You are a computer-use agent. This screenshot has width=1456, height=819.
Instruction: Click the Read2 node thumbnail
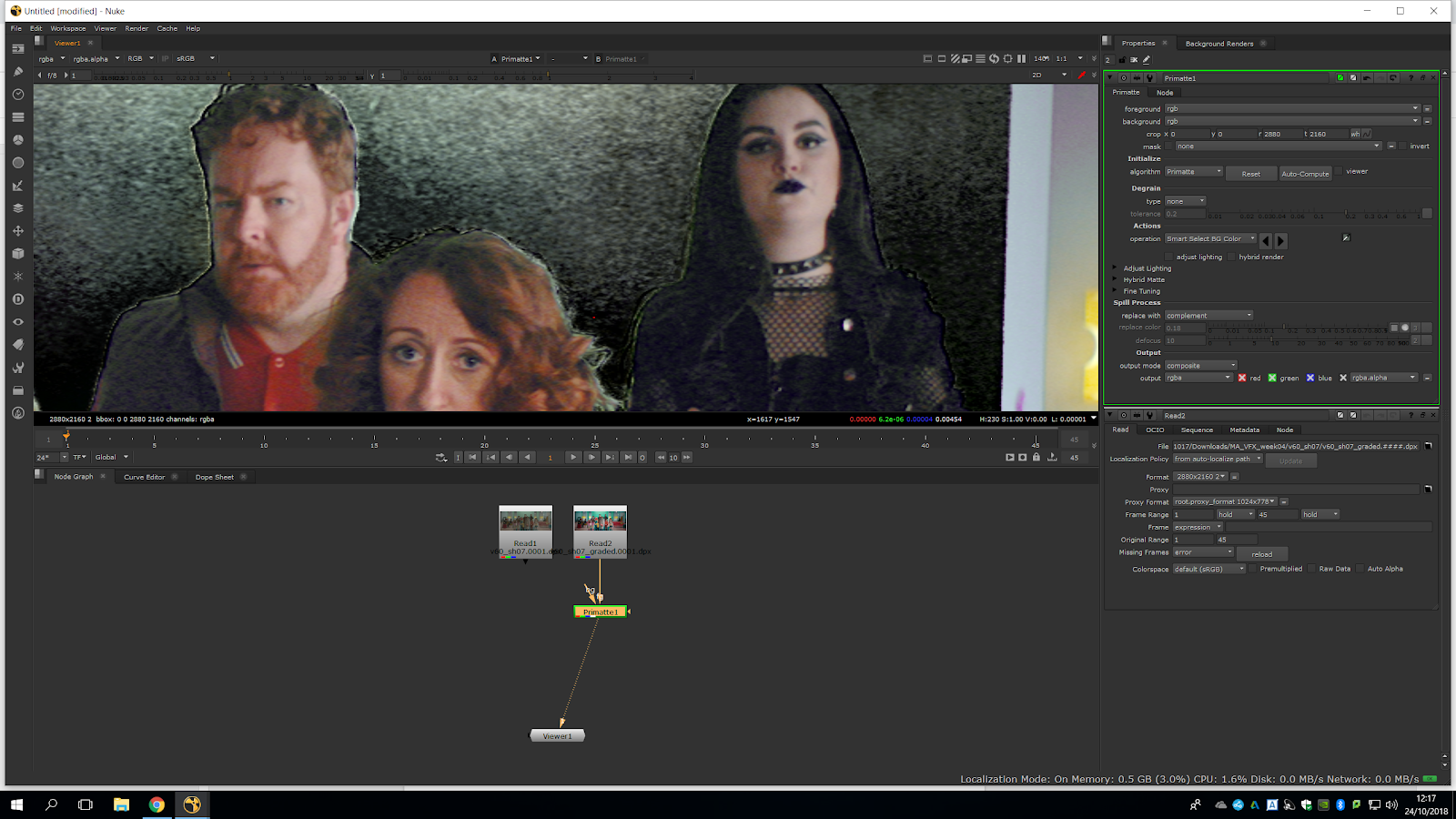point(600,521)
